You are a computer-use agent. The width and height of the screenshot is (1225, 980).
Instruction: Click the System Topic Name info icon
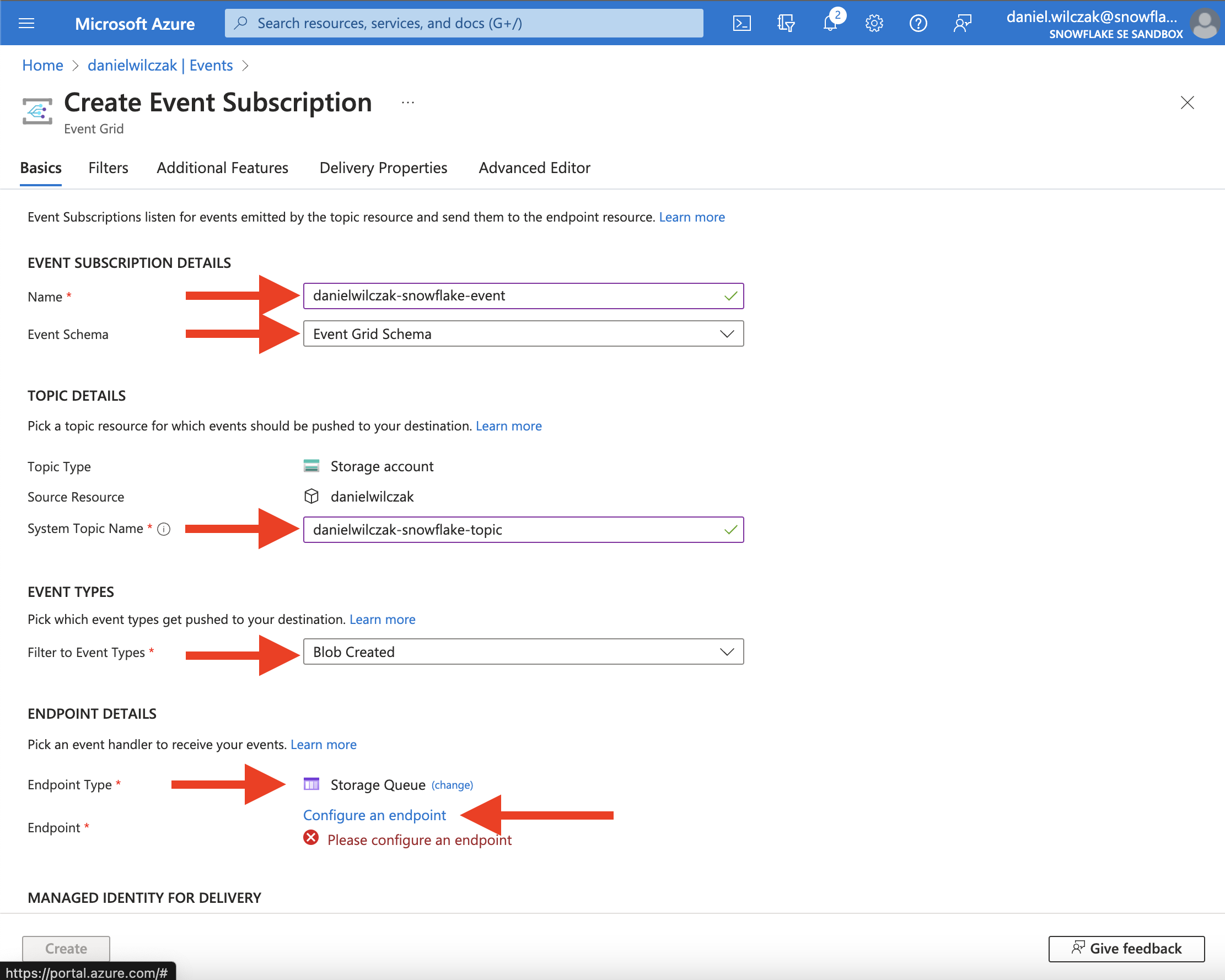tap(164, 530)
